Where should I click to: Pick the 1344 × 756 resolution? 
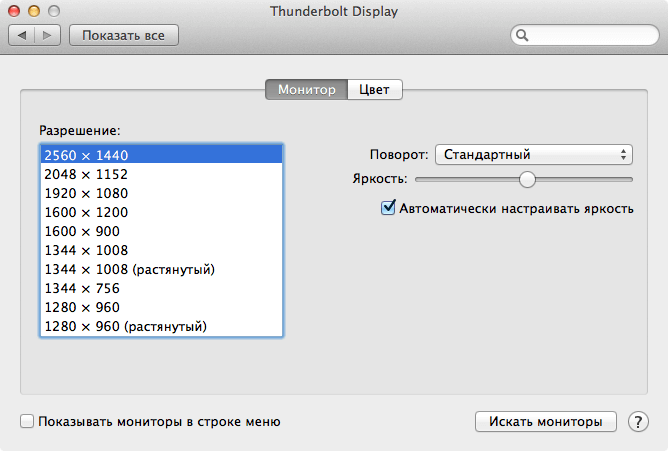pos(161,288)
